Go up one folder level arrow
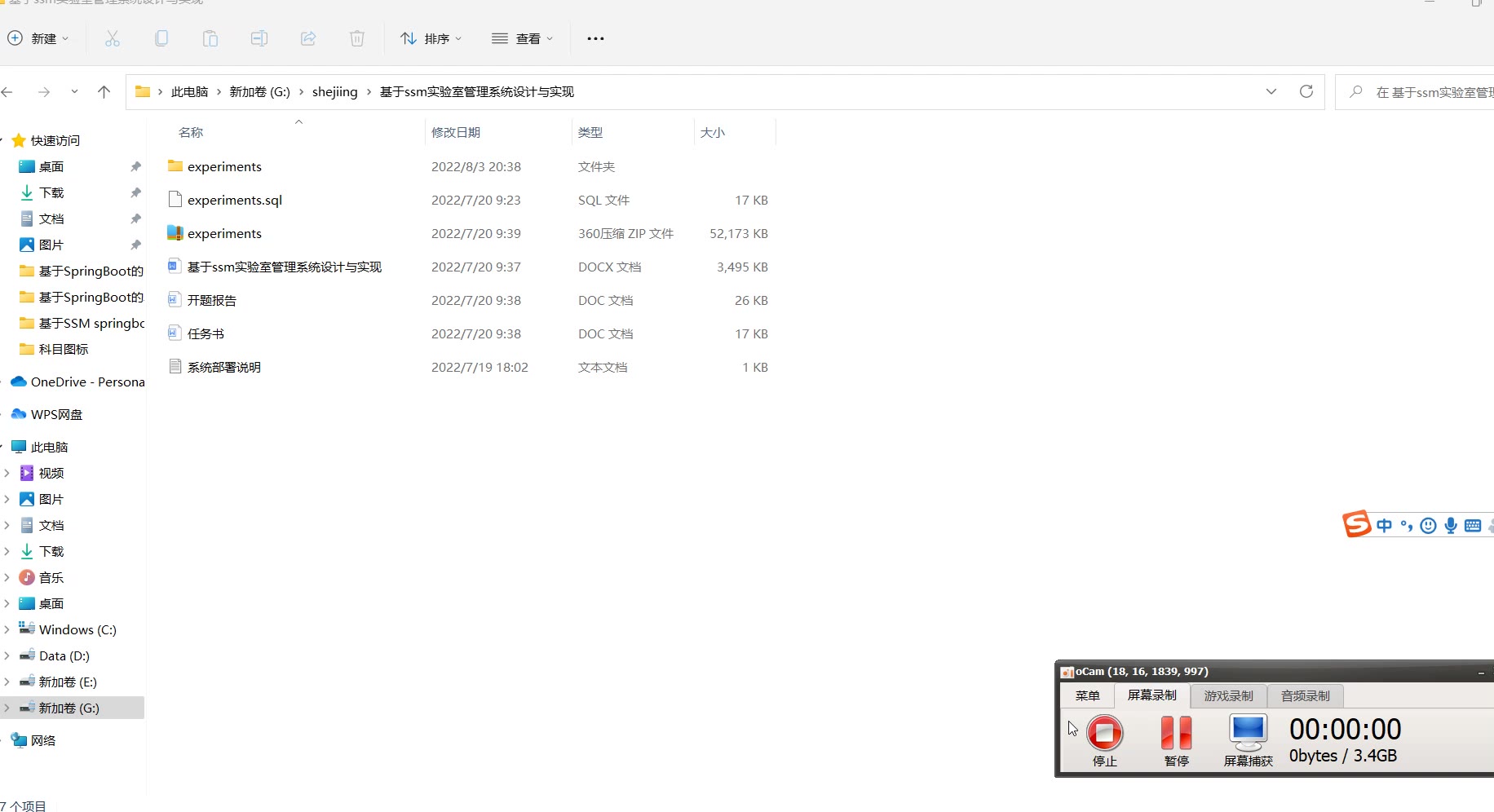The height and width of the screenshot is (812, 1494). pos(104,92)
